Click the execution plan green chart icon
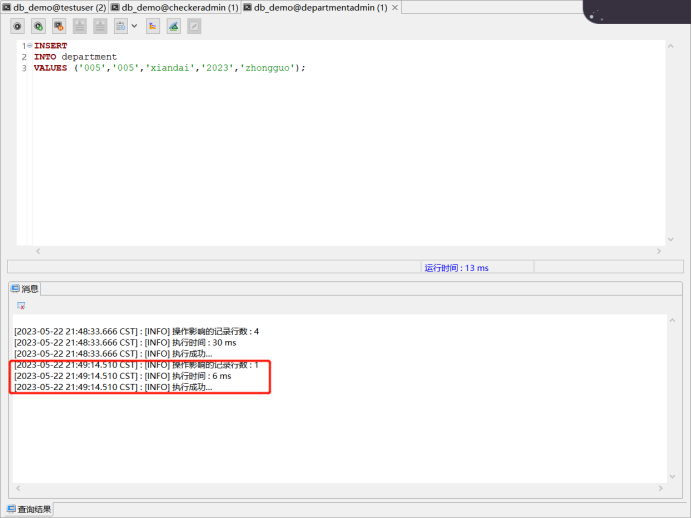692x518 pixels. pos(173,26)
